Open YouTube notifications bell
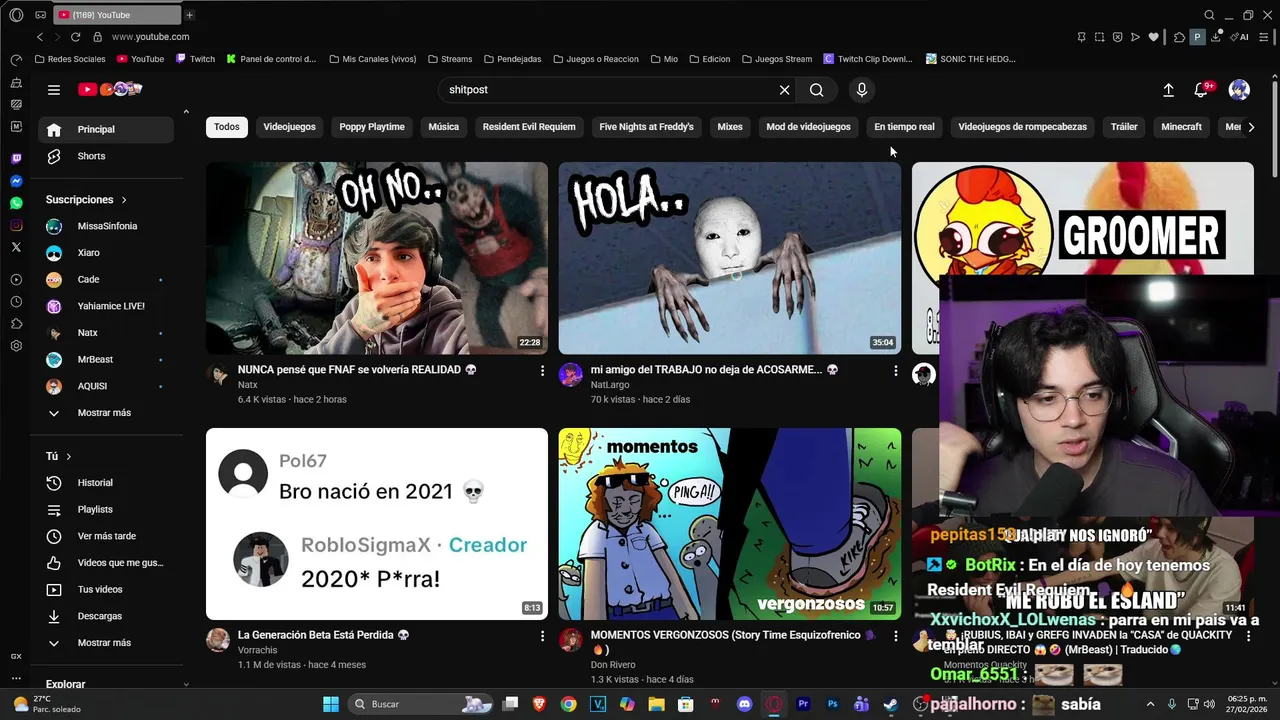Viewport: 1280px width, 720px height. click(1202, 90)
